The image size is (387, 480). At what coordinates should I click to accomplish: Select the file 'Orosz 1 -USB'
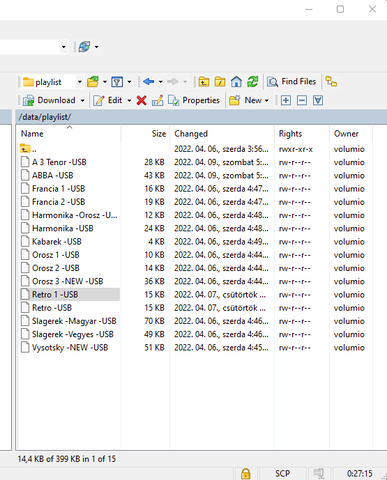(x=50, y=255)
